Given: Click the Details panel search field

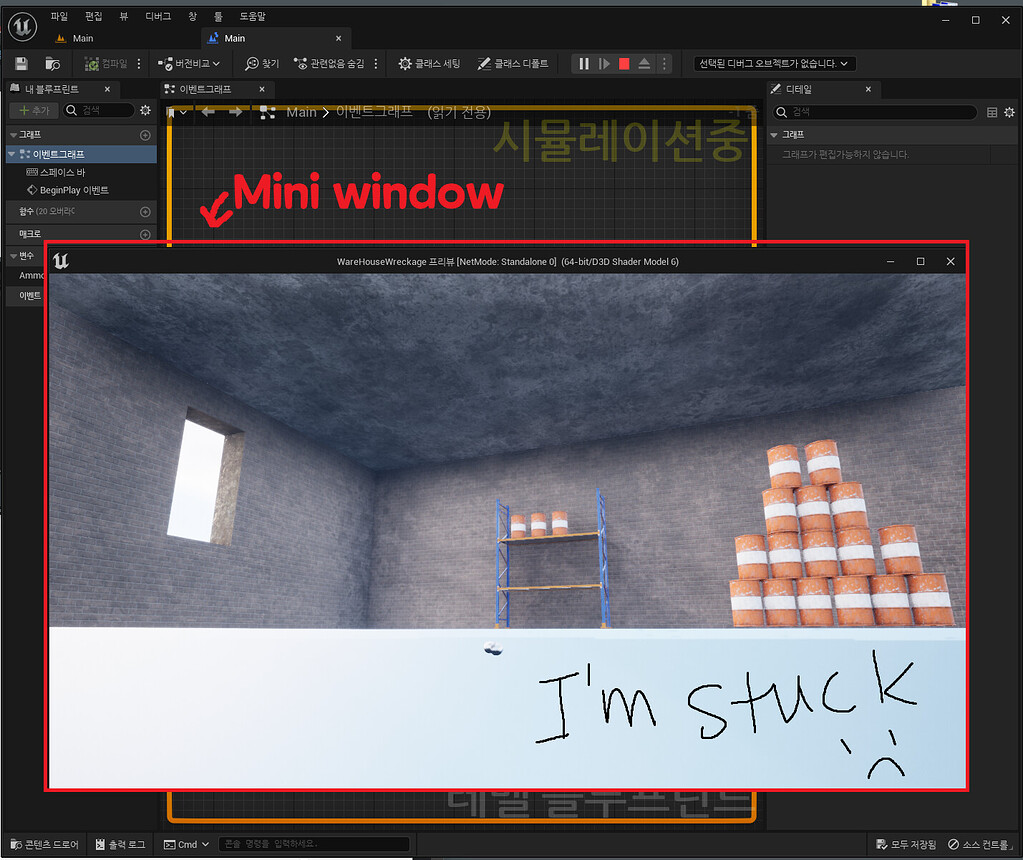Looking at the screenshot, I should coord(874,112).
